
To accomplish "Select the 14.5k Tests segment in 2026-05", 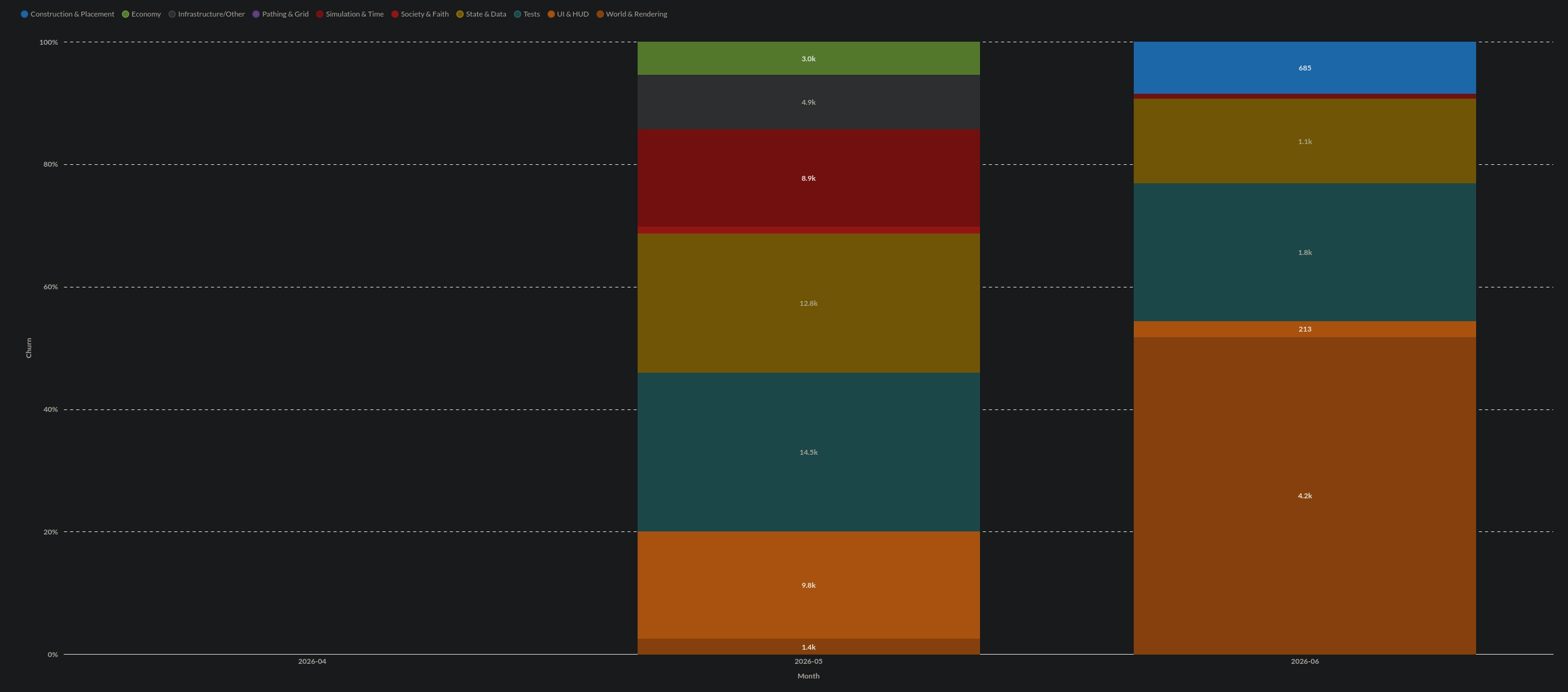I will tap(809, 452).
